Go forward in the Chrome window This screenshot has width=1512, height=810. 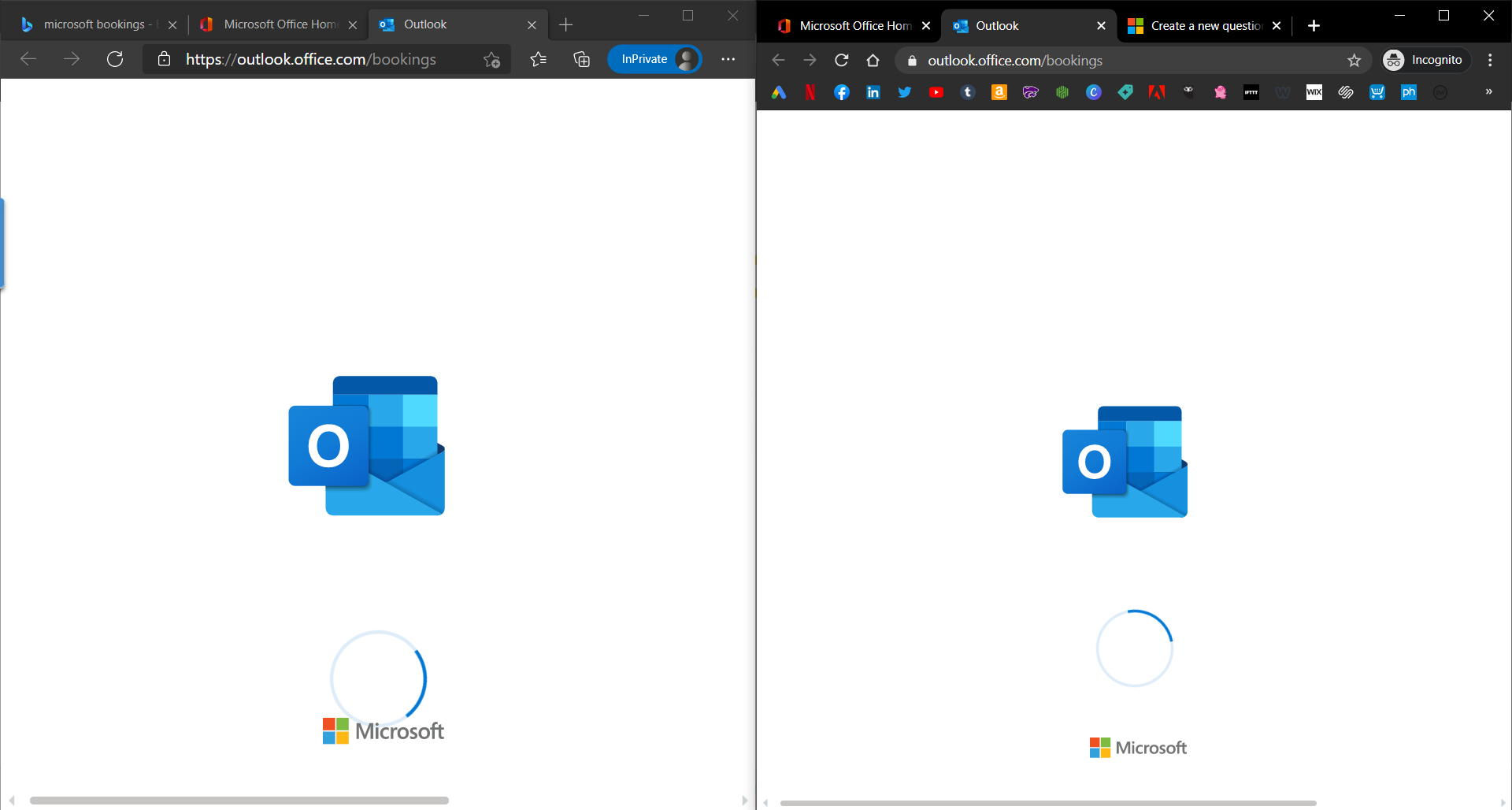tap(810, 60)
